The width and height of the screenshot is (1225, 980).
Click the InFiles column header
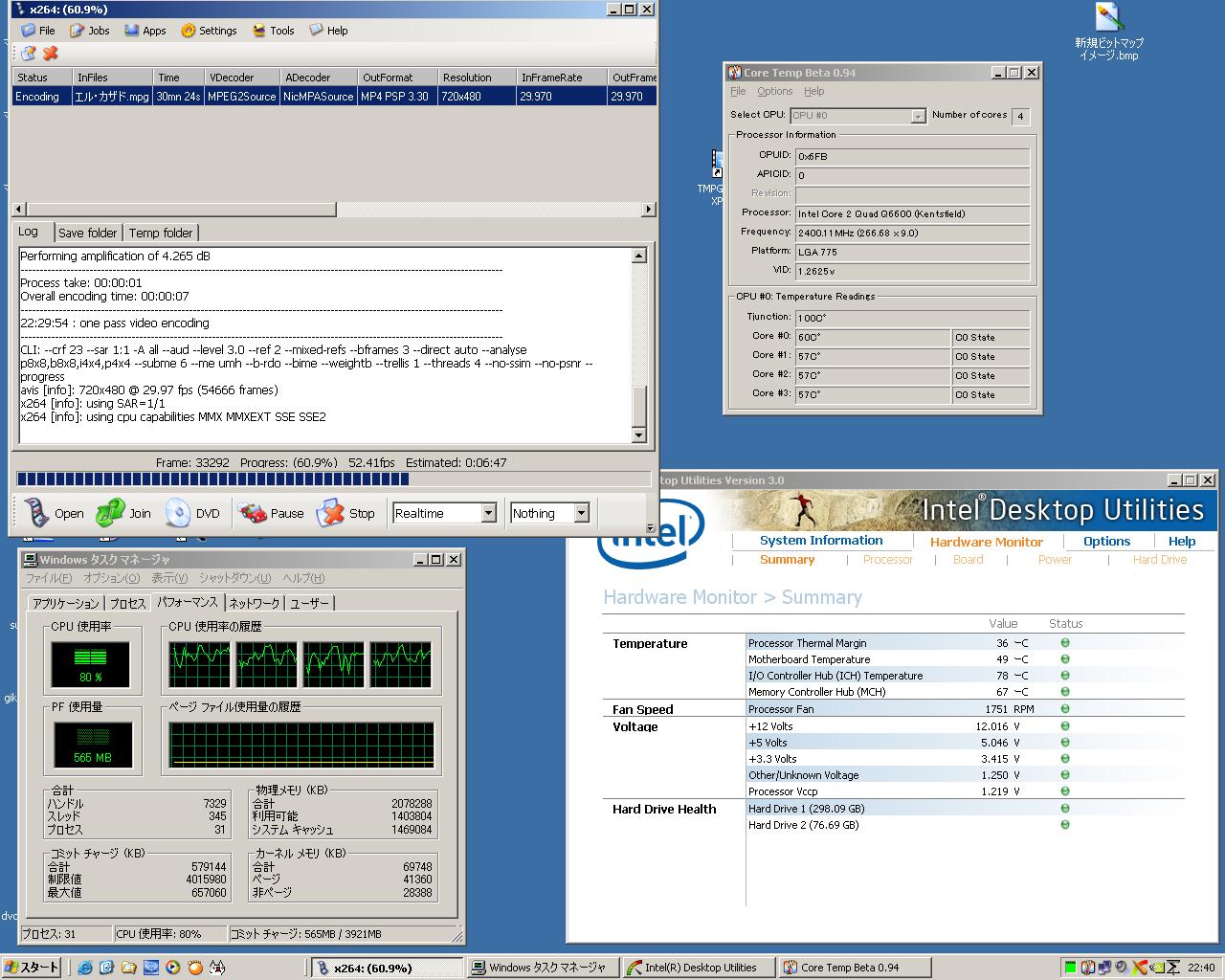click(112, 78)
